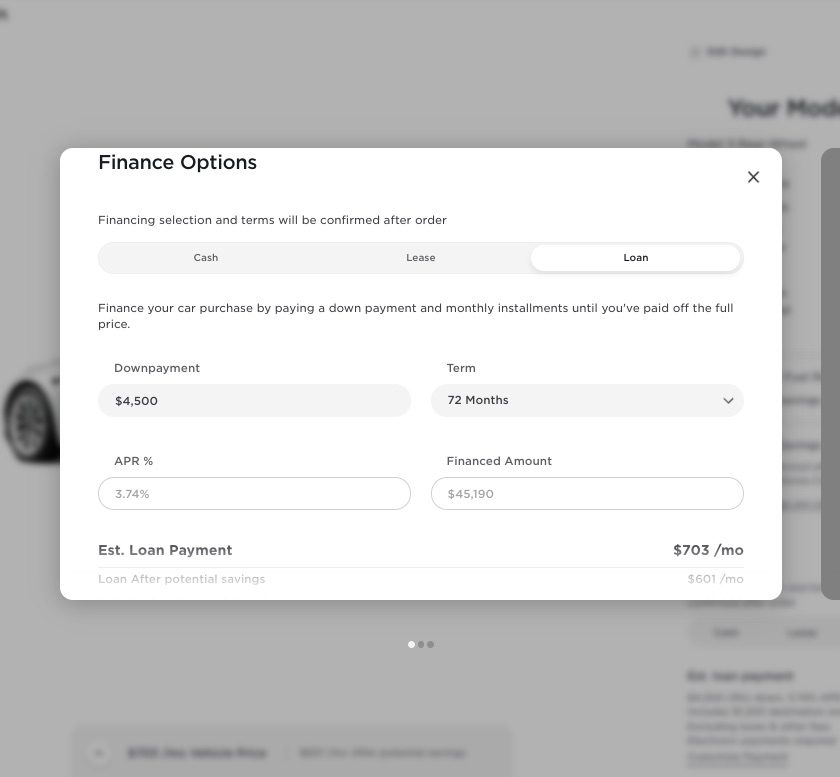
Task: Select first carousel dot indicator
Action: (x=411, y=645)
